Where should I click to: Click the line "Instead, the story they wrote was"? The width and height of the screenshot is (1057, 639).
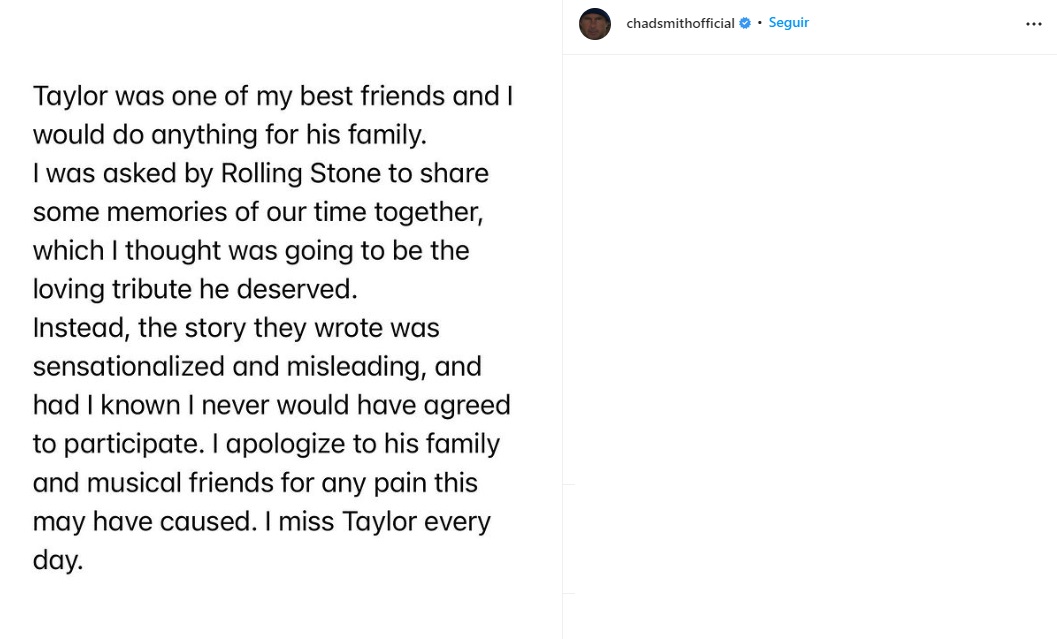coord(236,328)
